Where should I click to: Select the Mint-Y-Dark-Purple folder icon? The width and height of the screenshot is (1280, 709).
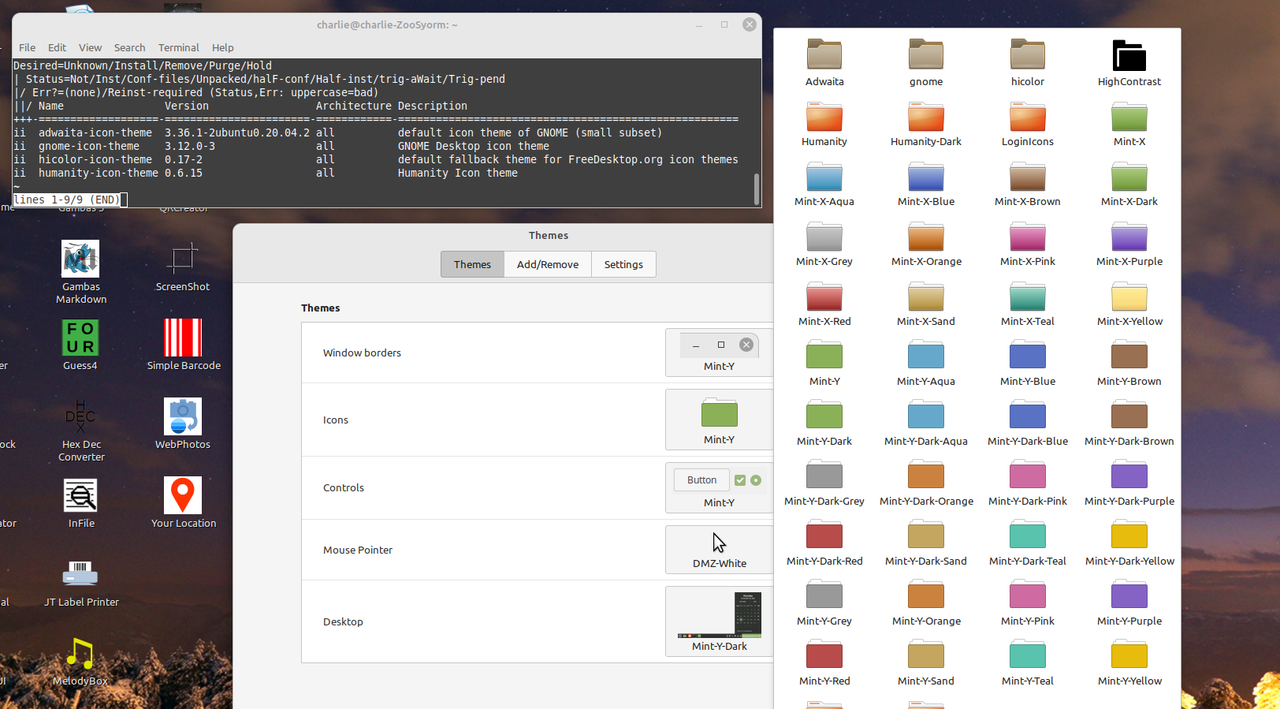click(x=1129, y=484)
